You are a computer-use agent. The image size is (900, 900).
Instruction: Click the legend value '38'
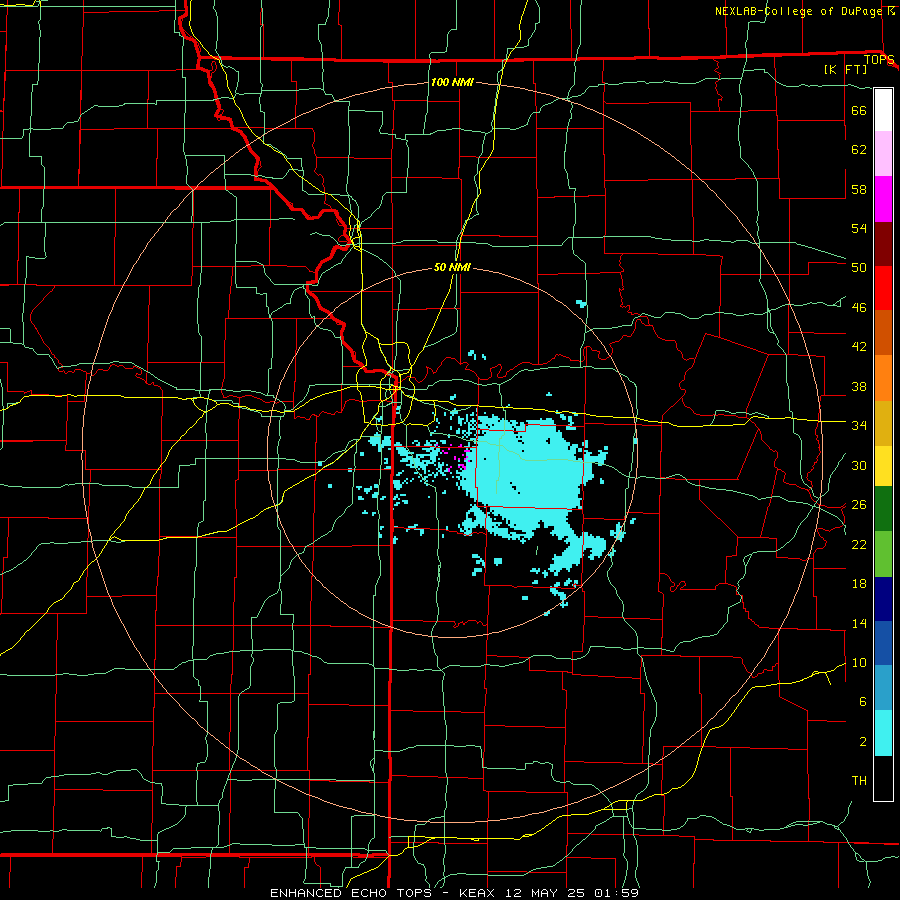click(x=859, y=386)
